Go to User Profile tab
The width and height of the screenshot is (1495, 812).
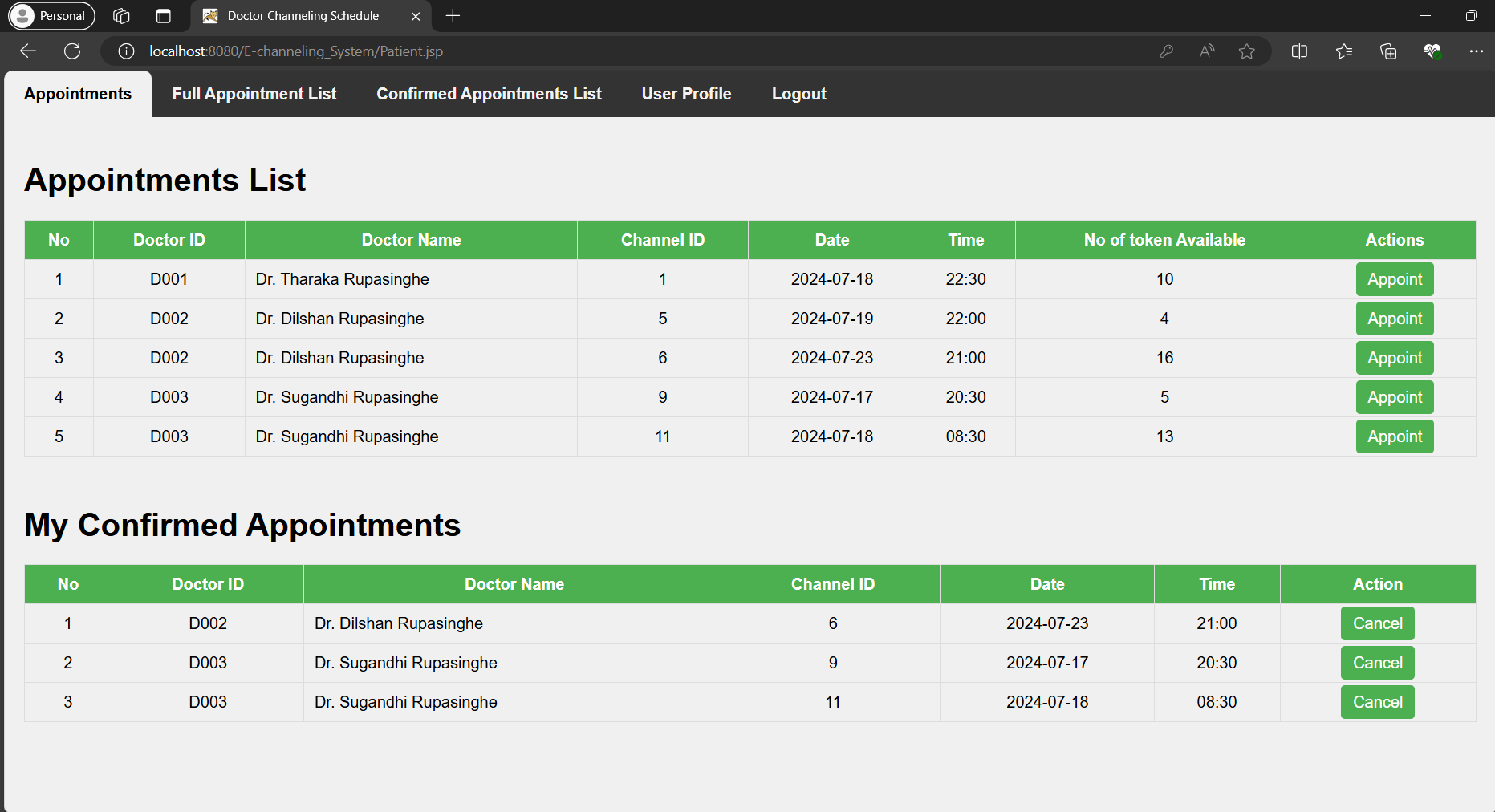[x=686, y=94]
